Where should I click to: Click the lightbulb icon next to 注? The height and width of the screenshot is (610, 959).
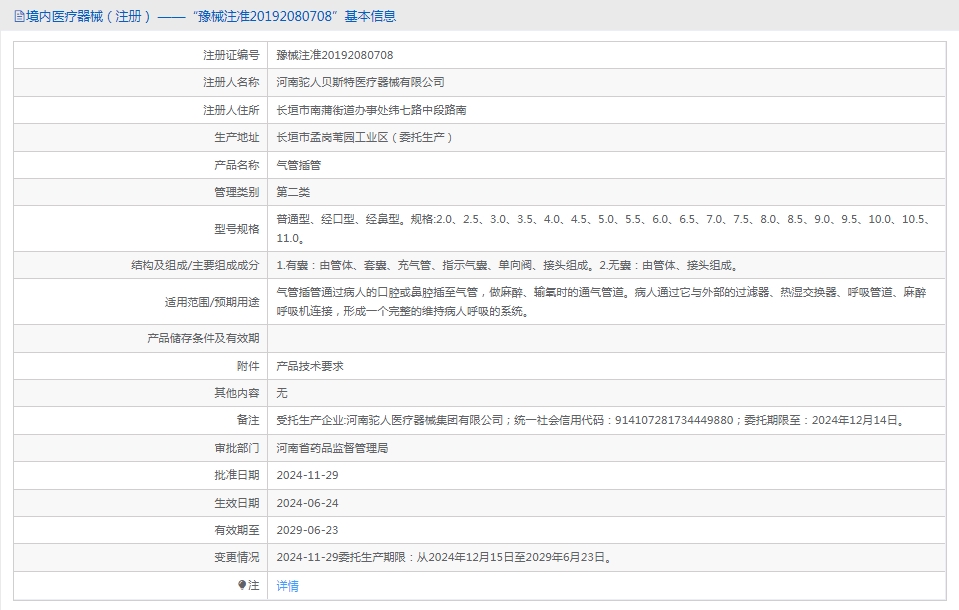pos(242,585)
